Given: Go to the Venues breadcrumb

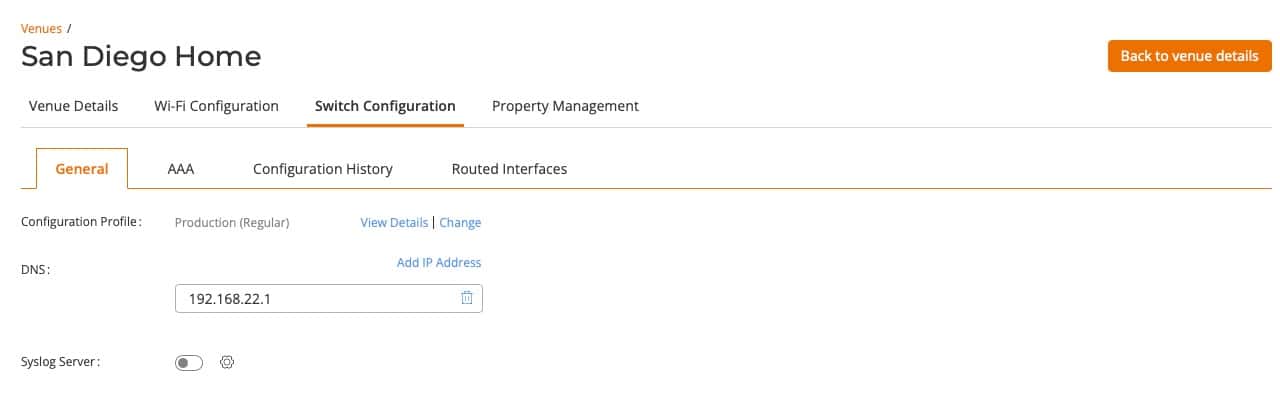Looking at the screenshot, I should tap(41, 28).
